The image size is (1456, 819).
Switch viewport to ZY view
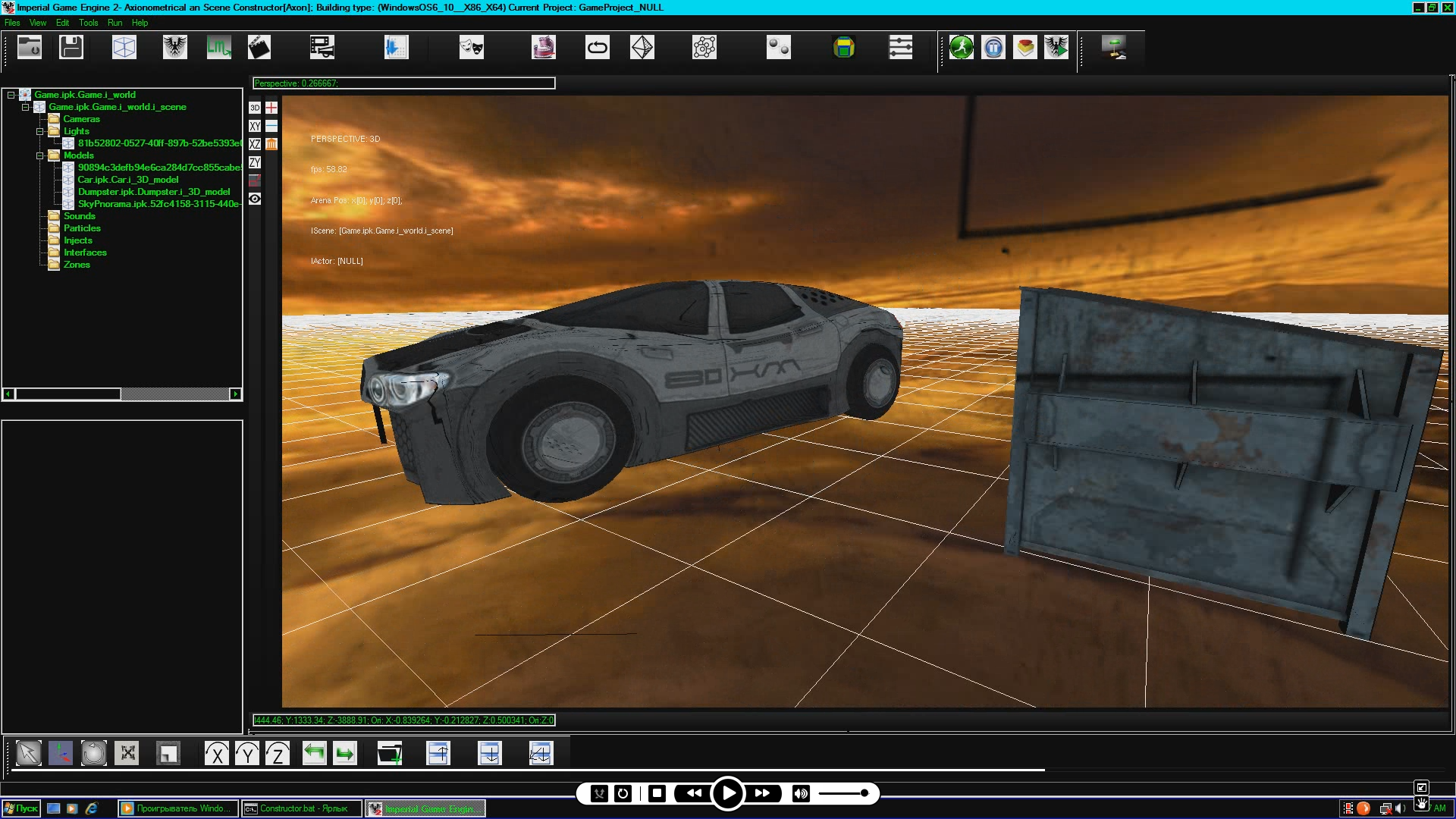pyautogui.click(x=255, y=162)
